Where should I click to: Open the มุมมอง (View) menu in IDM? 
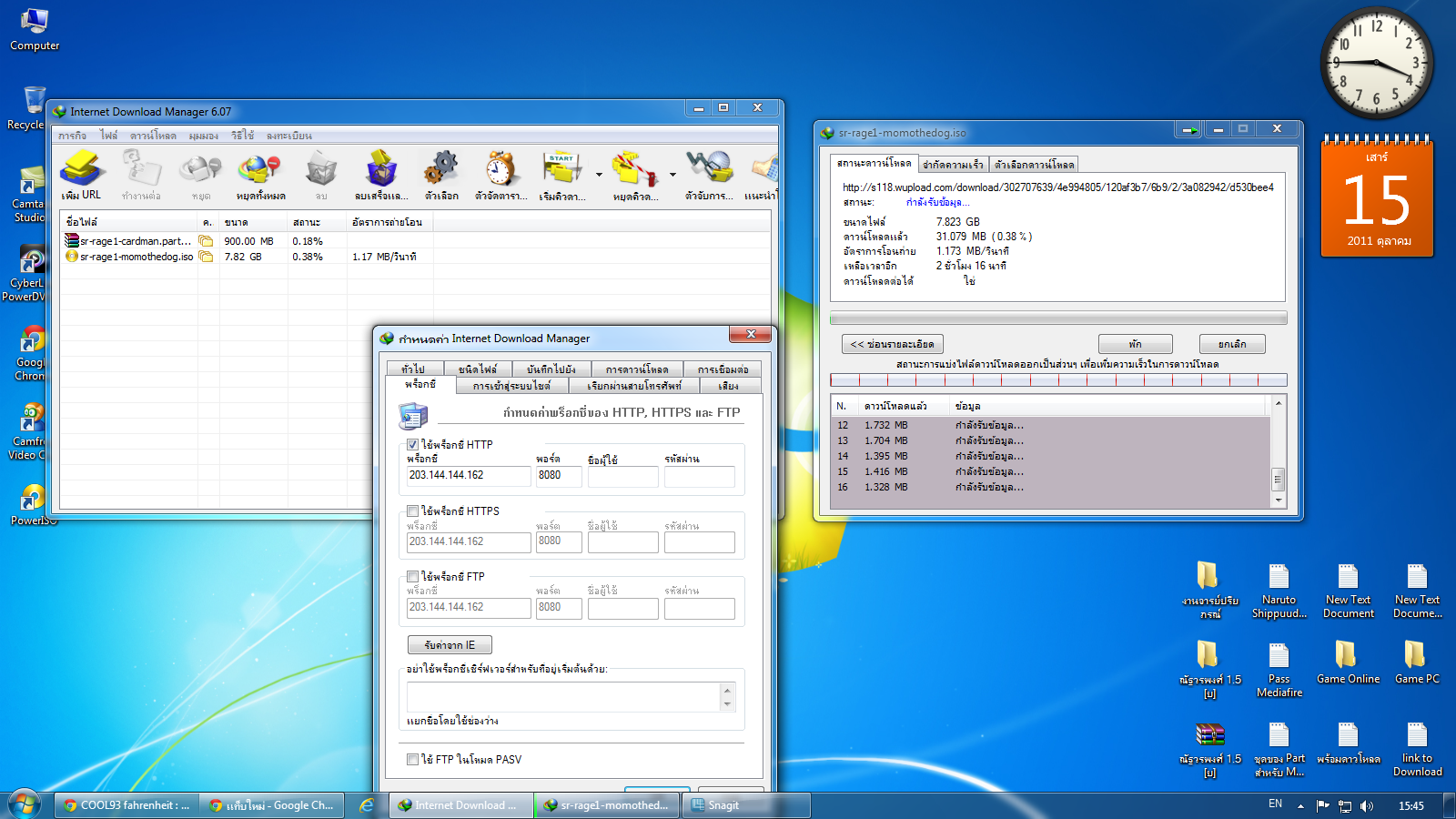coord(204,136)
